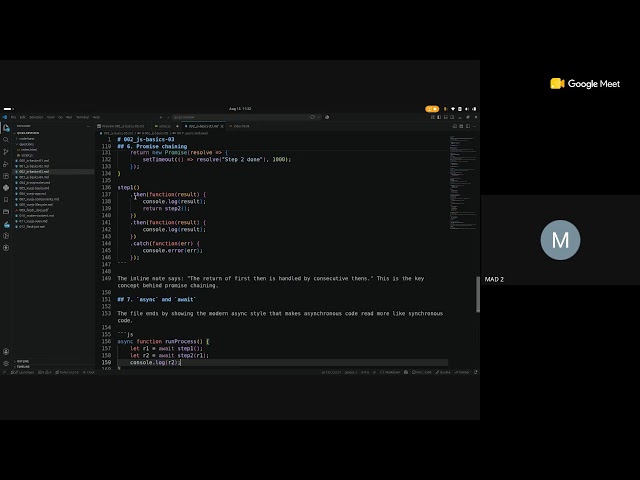Click the heading '## 7. async and await'

[157, 299]
